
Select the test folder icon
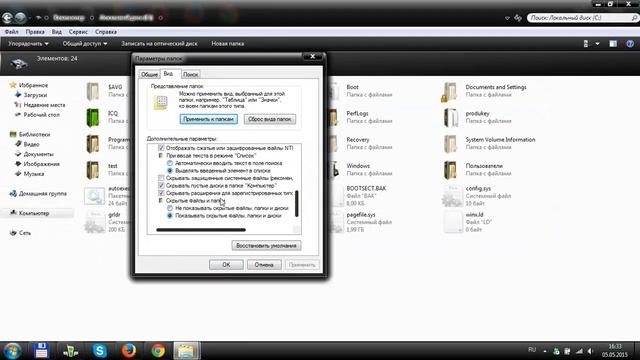(93, 170)
